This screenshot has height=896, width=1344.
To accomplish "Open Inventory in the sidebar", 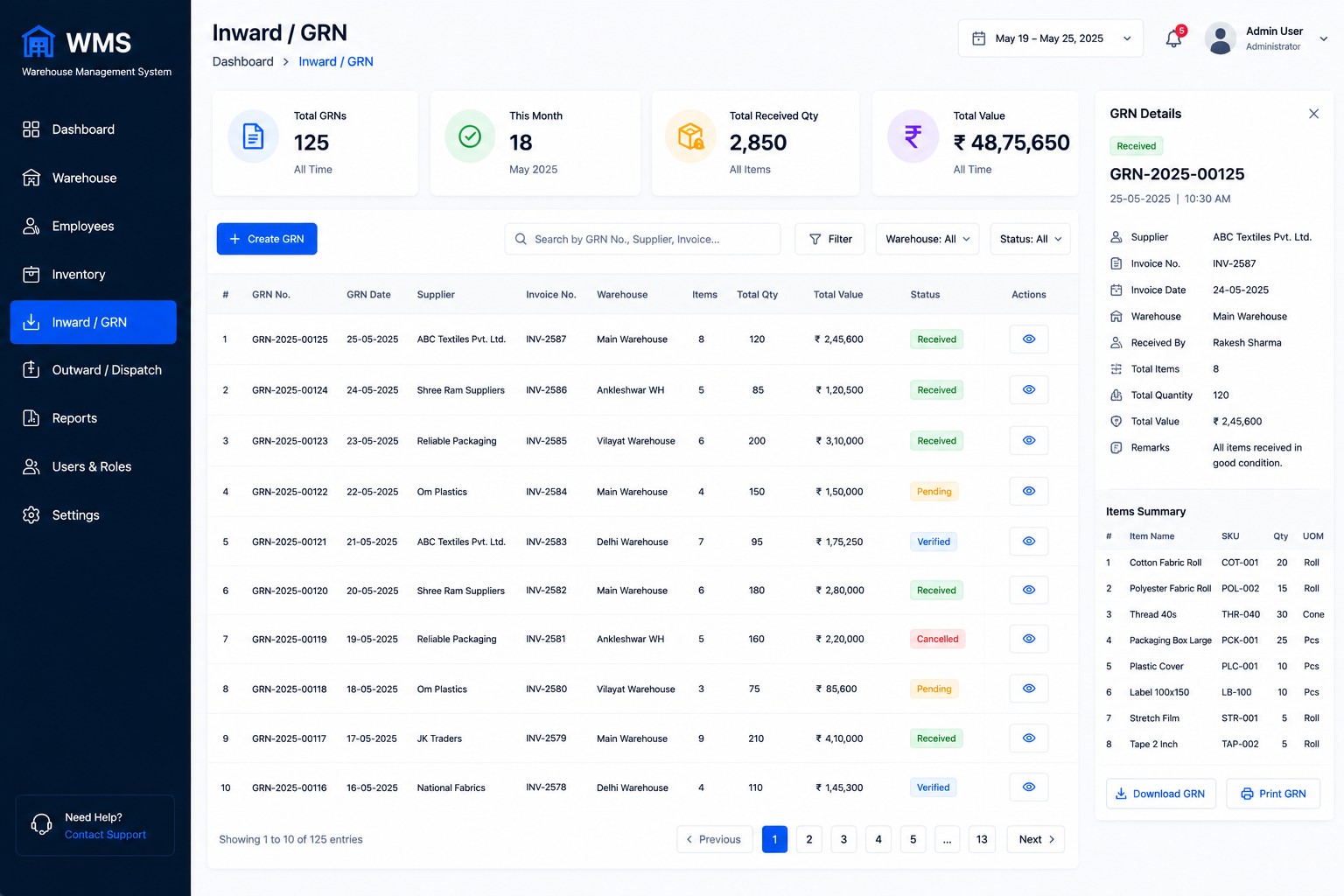I will pyautogui.click(x=93, y=274).
